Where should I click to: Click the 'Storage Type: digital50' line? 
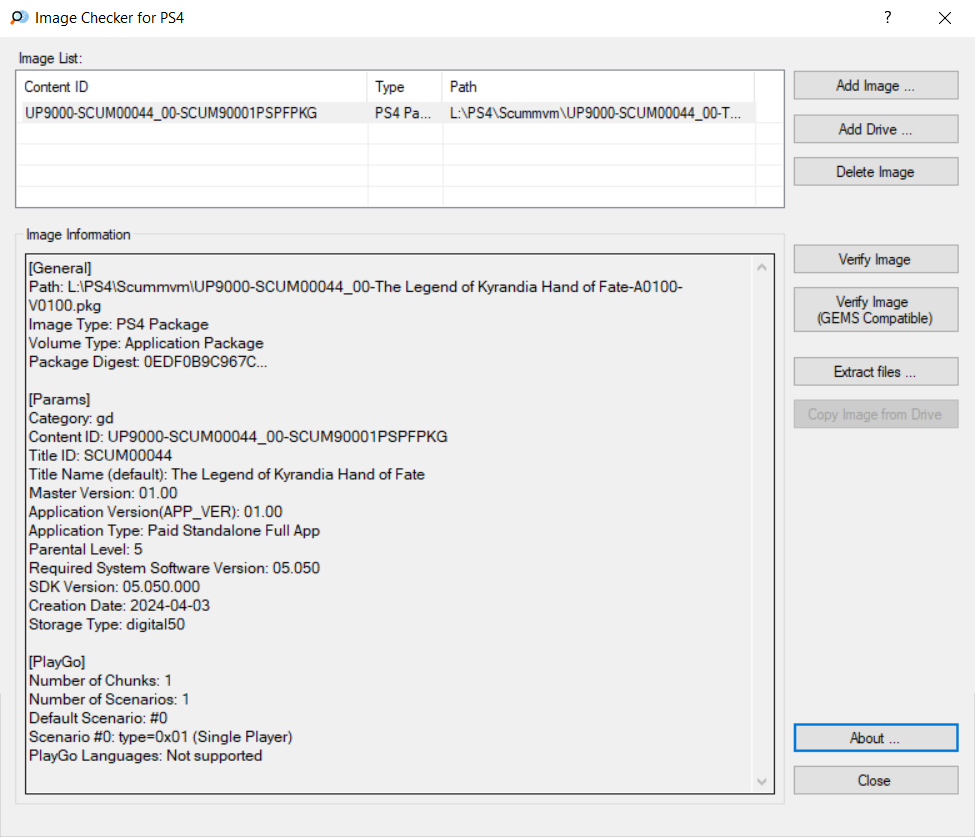(107, 624)
